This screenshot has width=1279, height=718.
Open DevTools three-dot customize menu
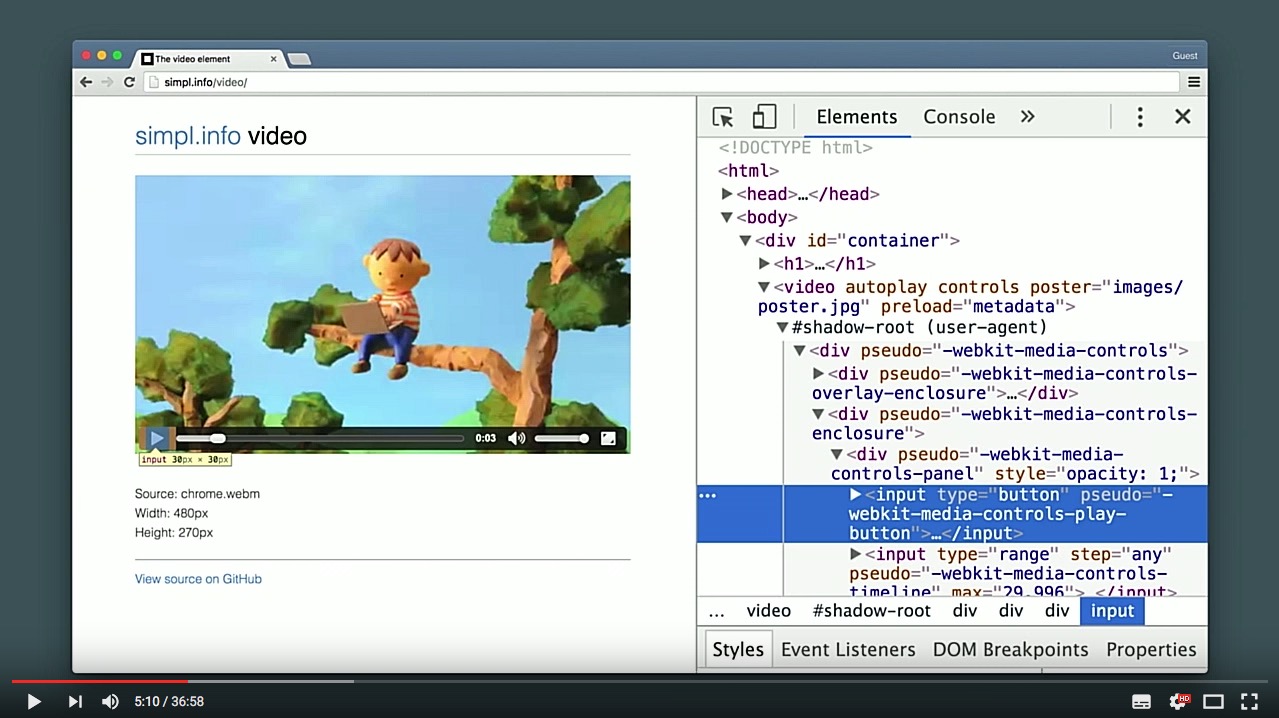[x=1139, y=117]
